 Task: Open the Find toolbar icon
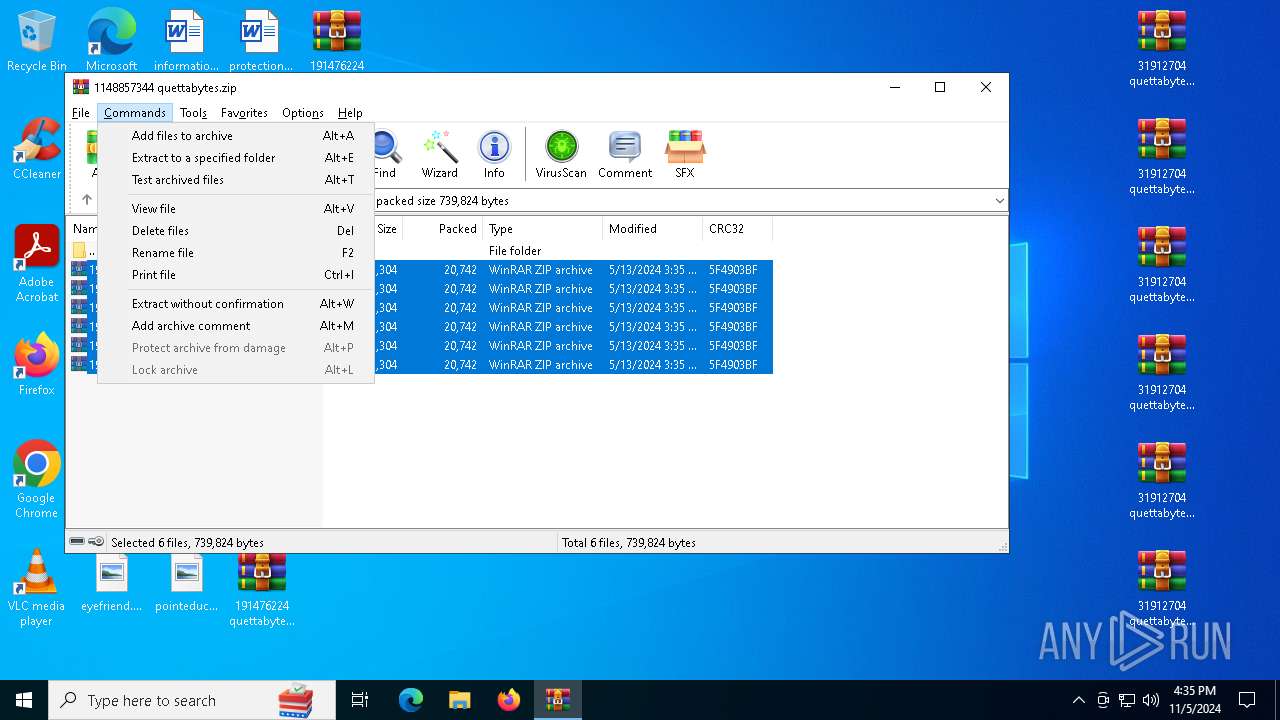pyautogui.click(x=385, y=154)
